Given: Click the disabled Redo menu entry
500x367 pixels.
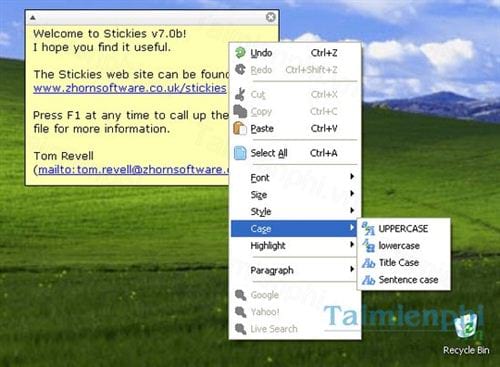Looking at the screenshot, I should (x=295, y=70).
